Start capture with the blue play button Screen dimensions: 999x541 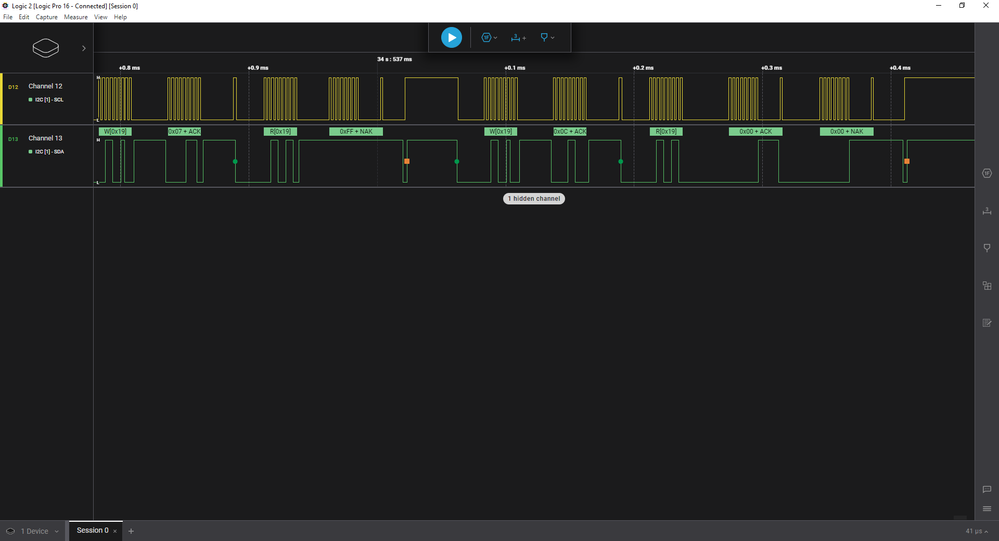click(x=451, y=38)
